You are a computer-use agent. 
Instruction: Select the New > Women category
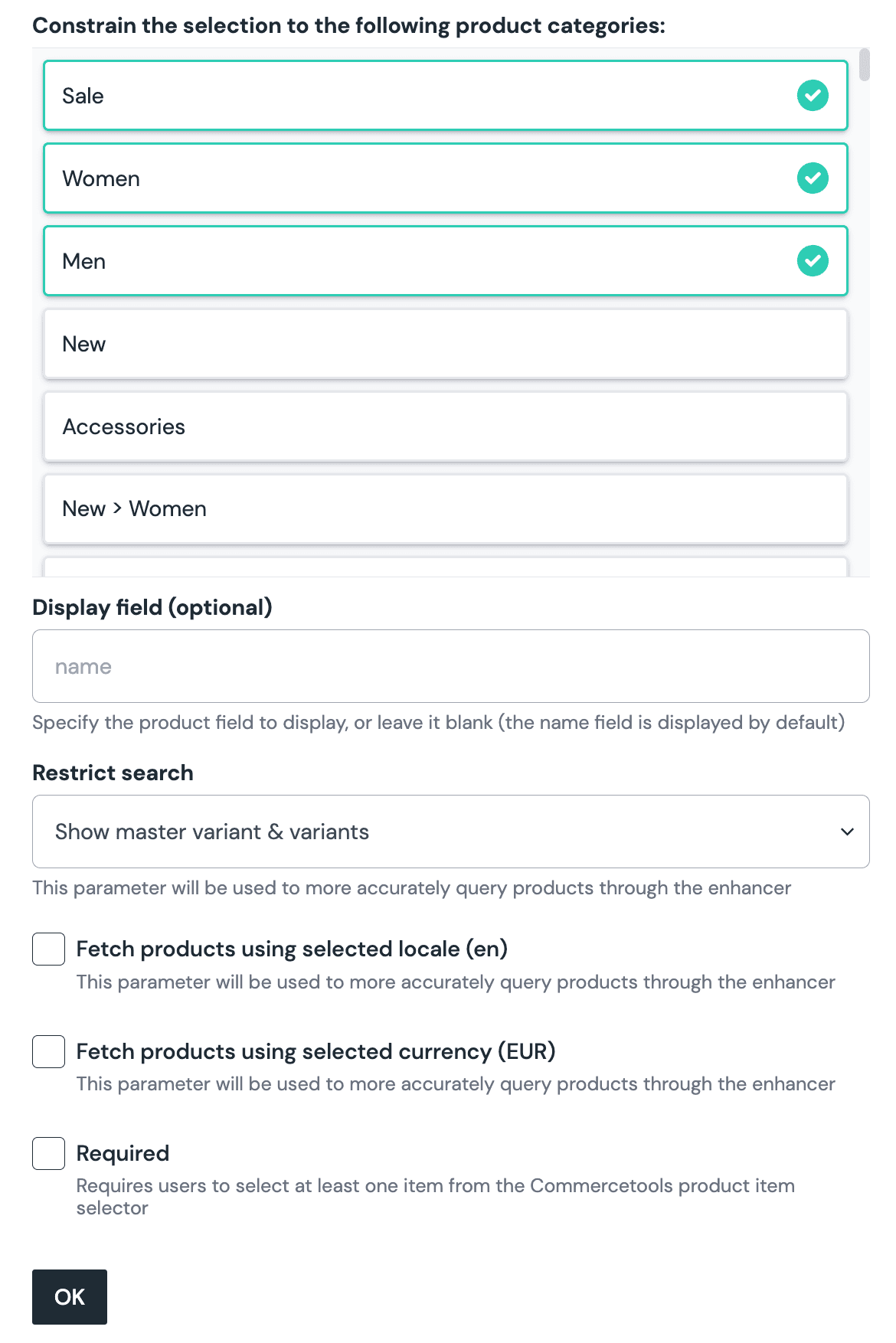click(x=445, y=509)
